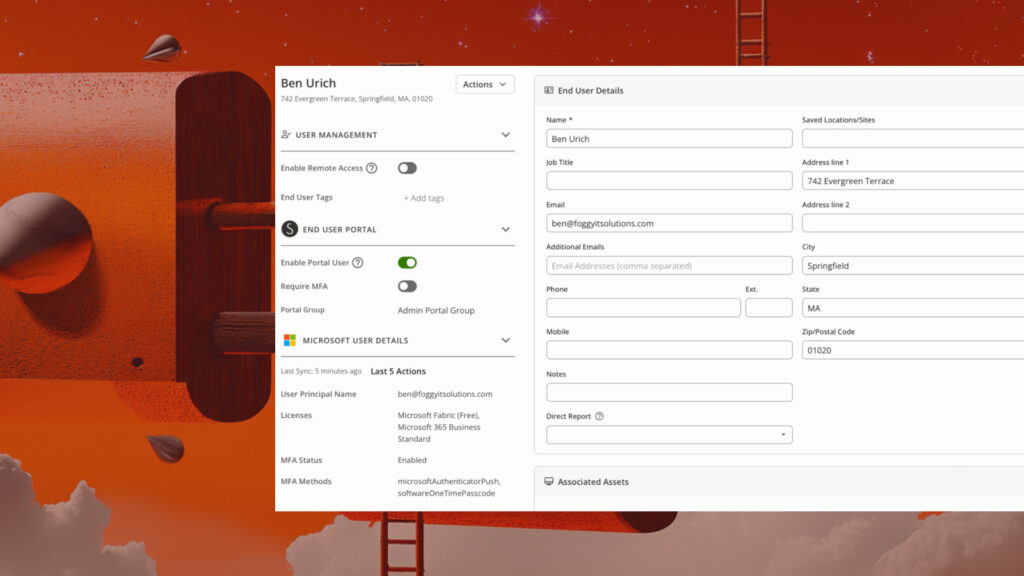Click the contact card icon beside End User Details
This screenshot has height=576, width=1024.
coord(548,90)
